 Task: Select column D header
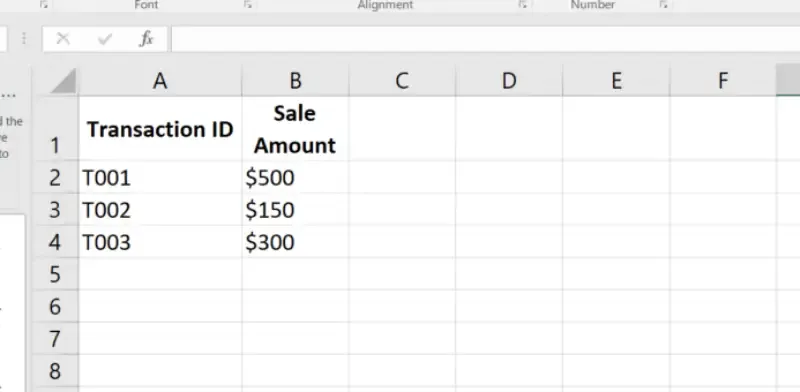[509, 81]
